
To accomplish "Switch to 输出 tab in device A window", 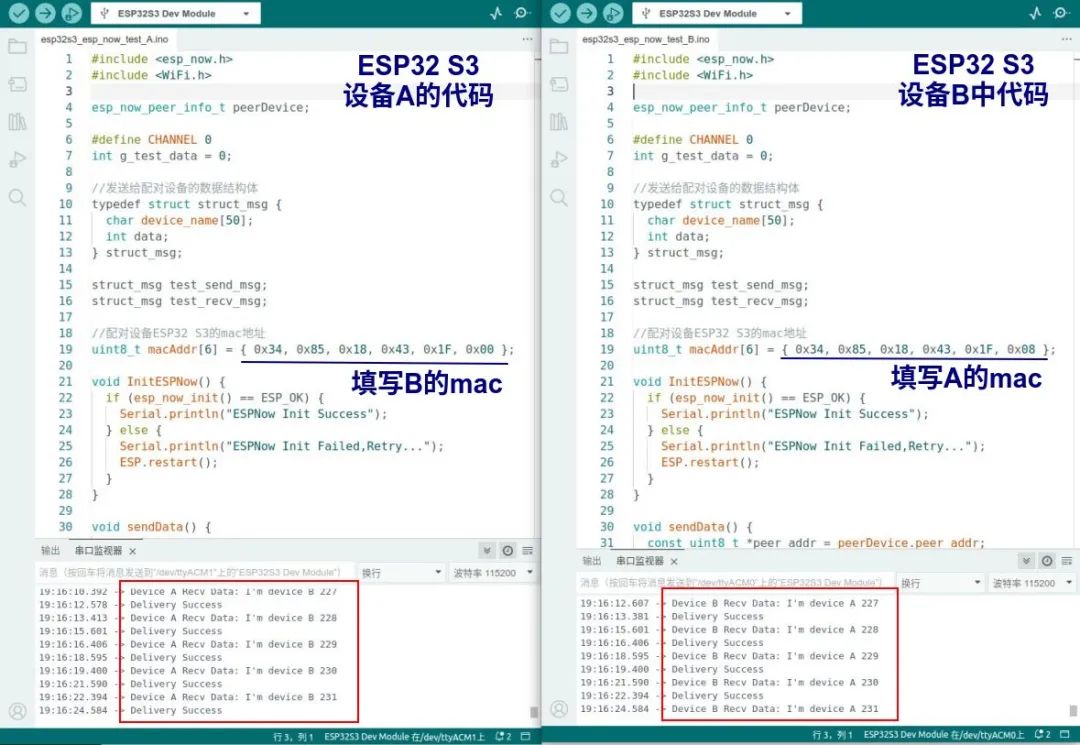I will (51, 551).
